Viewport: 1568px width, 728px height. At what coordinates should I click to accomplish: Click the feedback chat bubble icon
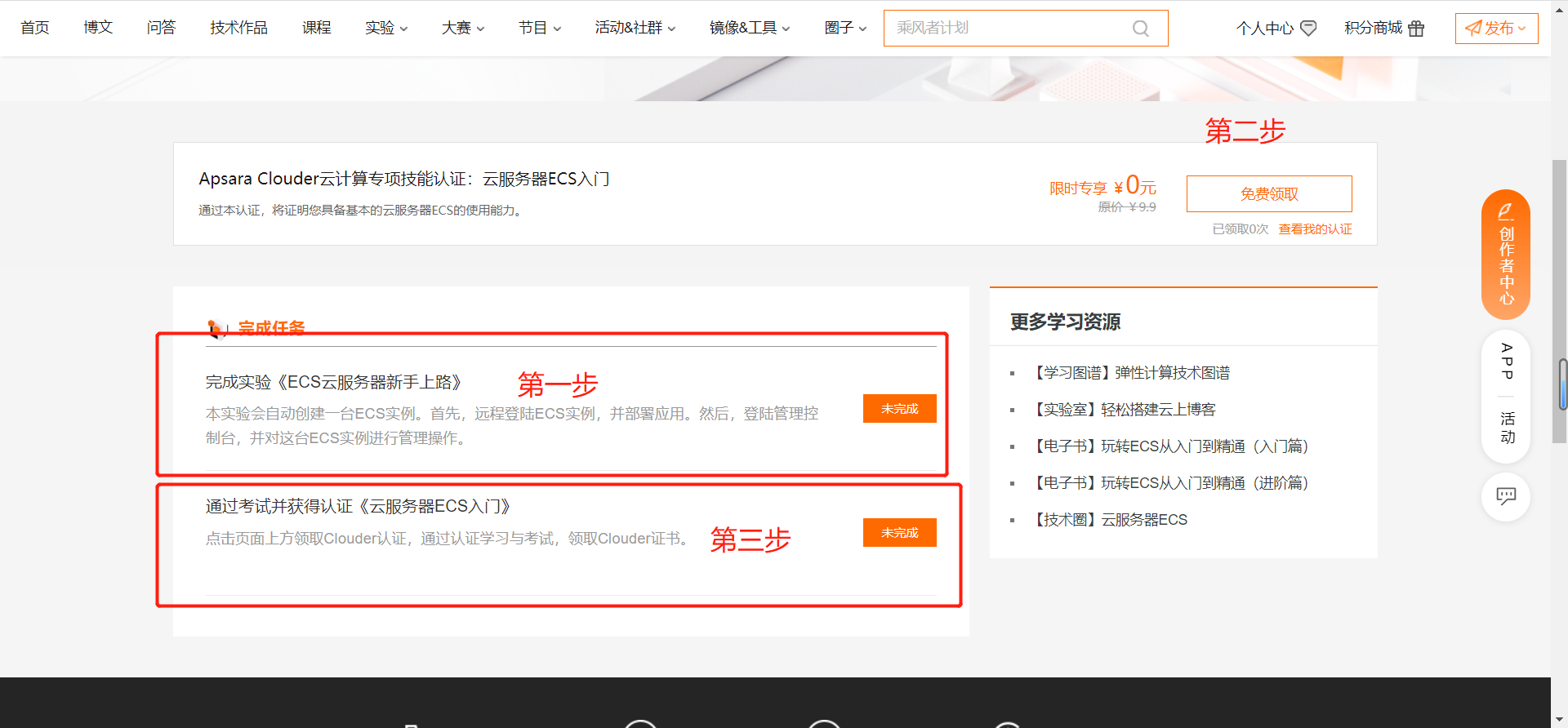click(1506, 496)
